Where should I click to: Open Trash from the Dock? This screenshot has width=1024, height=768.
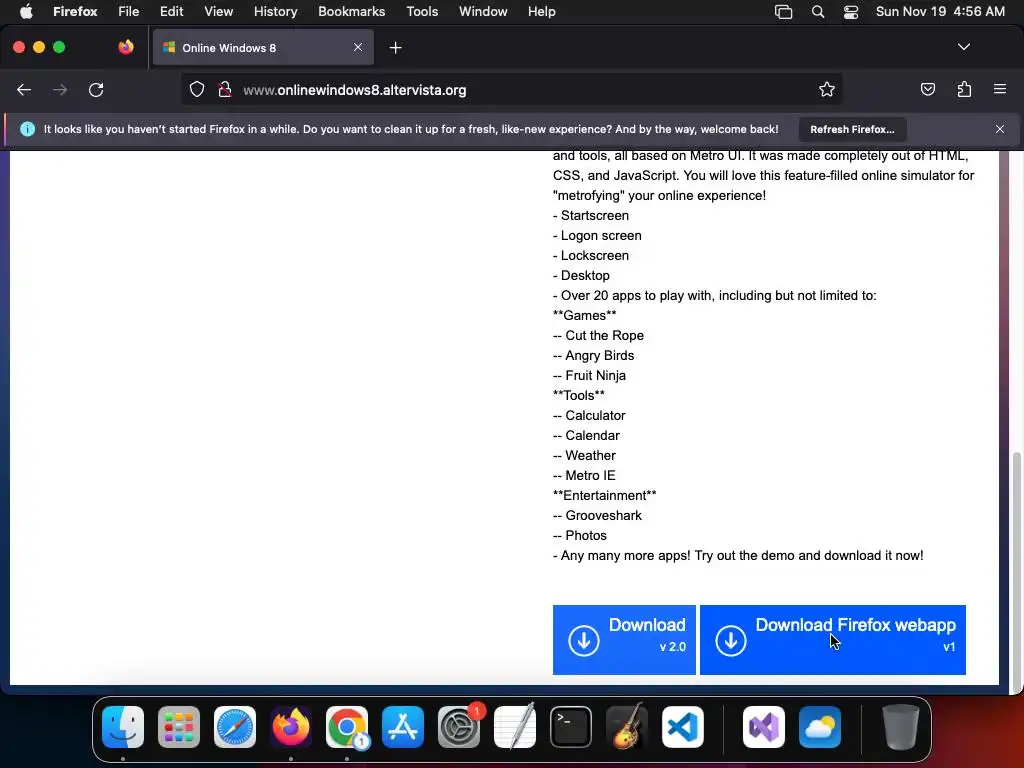pyautogui.click(x=901, y=726)
